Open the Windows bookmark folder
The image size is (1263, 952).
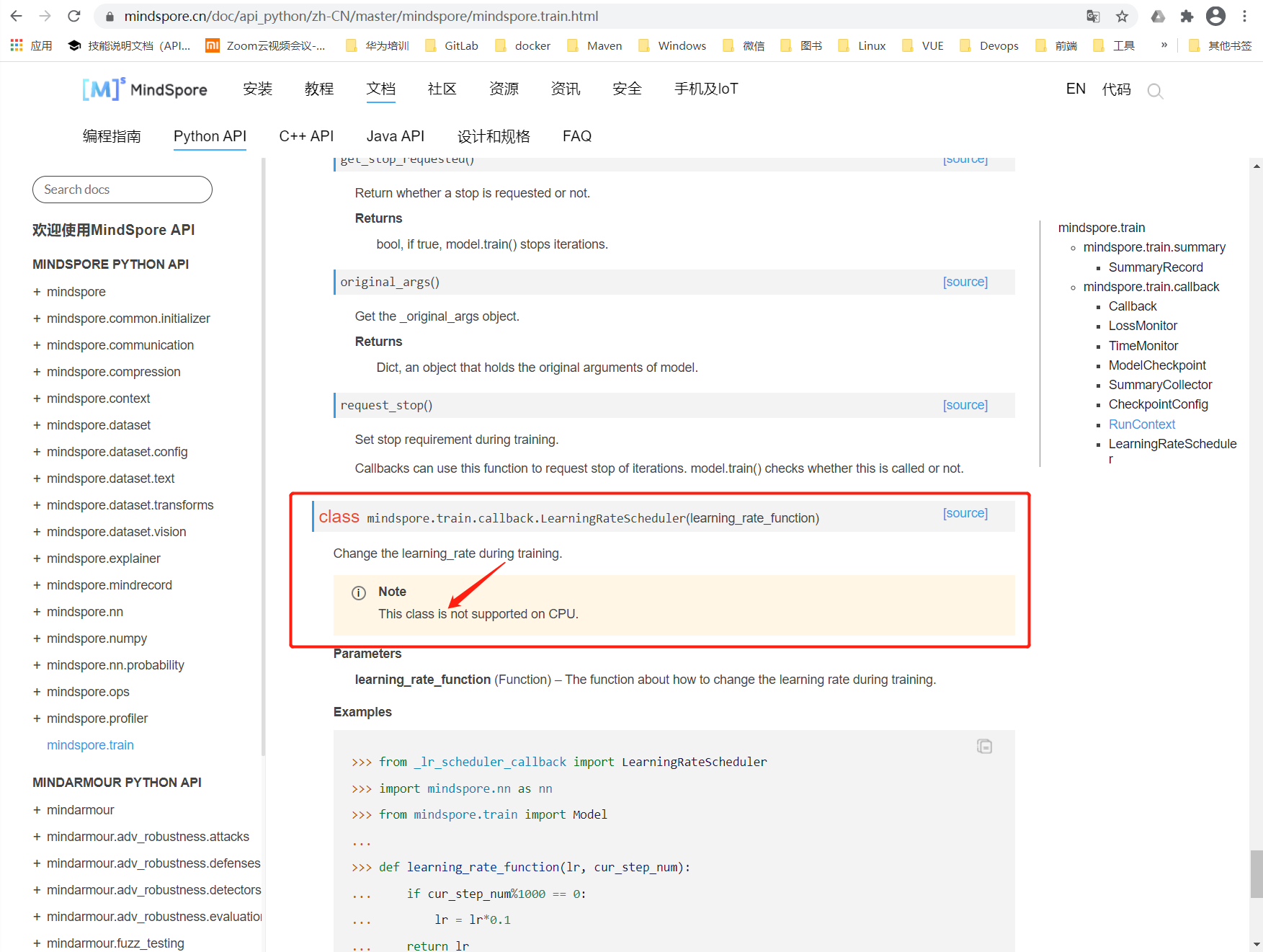(x=672, y=45)
